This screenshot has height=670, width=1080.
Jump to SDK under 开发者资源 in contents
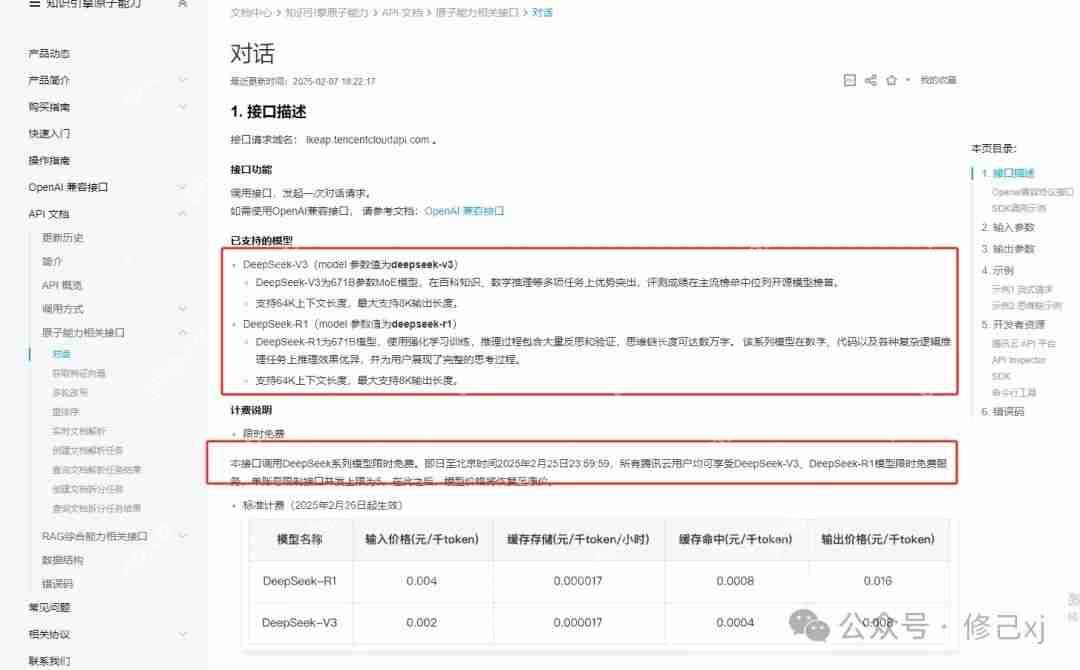(x=1001, y=377)
